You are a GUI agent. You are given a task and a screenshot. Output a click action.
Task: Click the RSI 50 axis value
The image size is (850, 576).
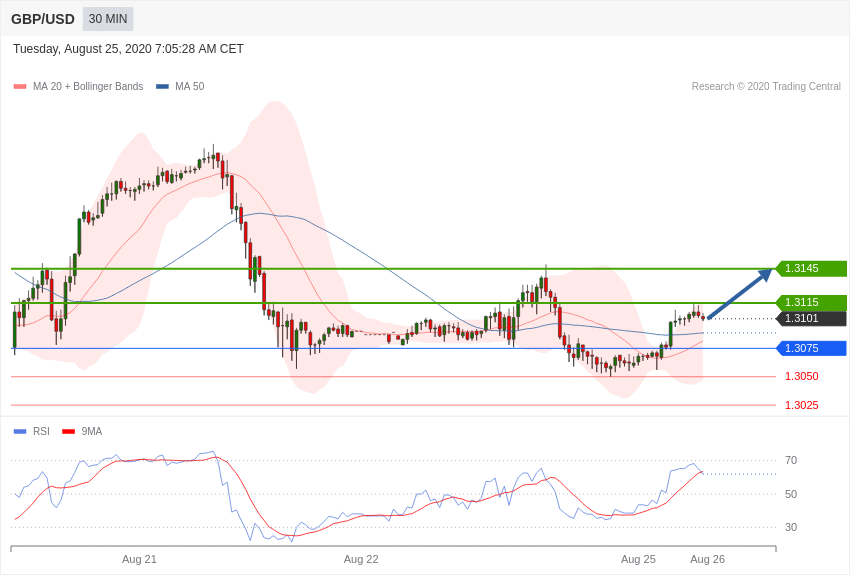coord(791,494)
